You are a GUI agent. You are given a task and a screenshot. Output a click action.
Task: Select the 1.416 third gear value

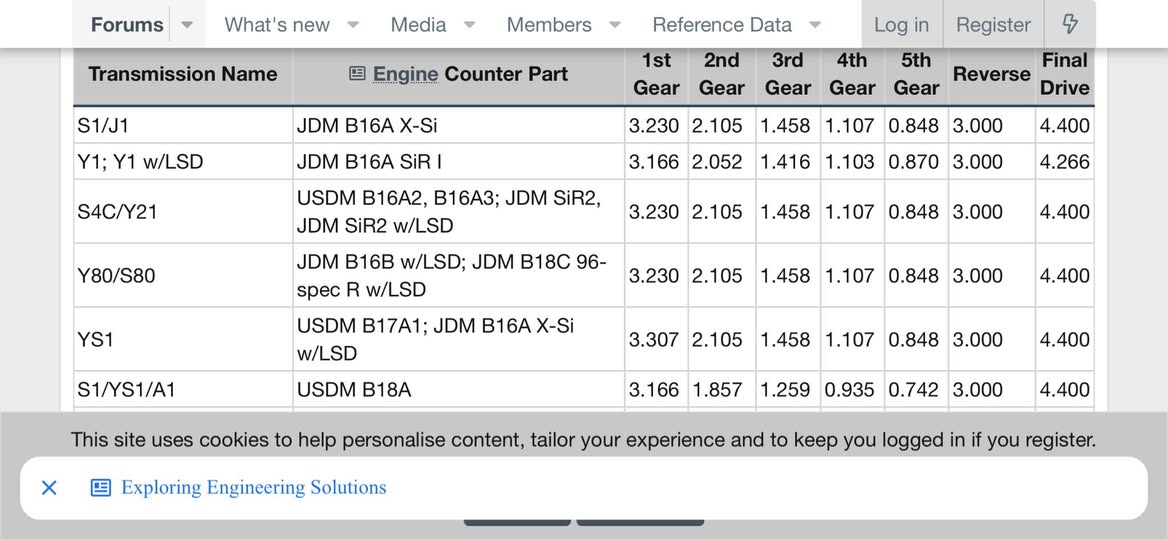(787, 162)
